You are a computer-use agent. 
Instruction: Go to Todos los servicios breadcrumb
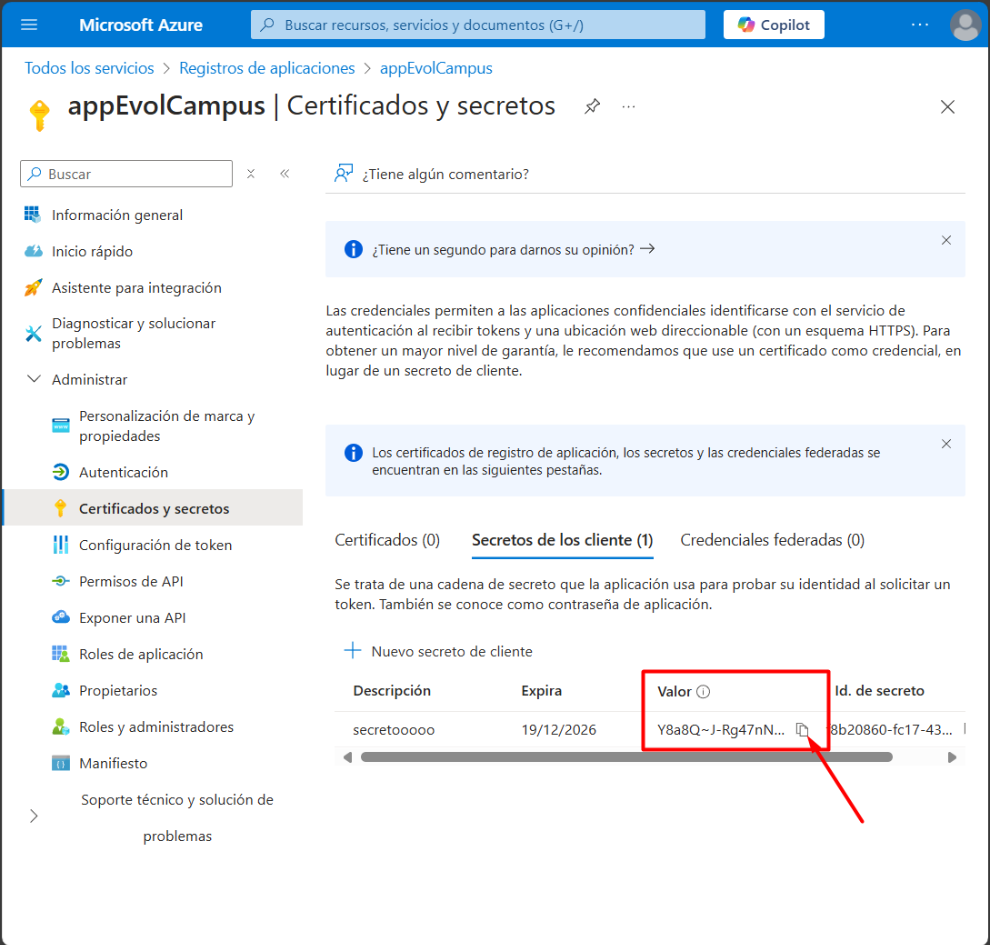89,68
